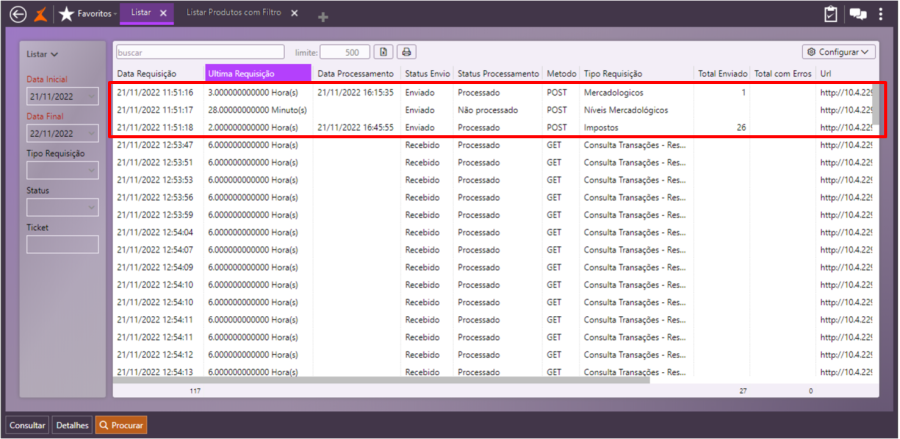Viewport: 900px width, 439px height.
Task: Switch to the Listar tab
Action: click(x=141, y=13)
